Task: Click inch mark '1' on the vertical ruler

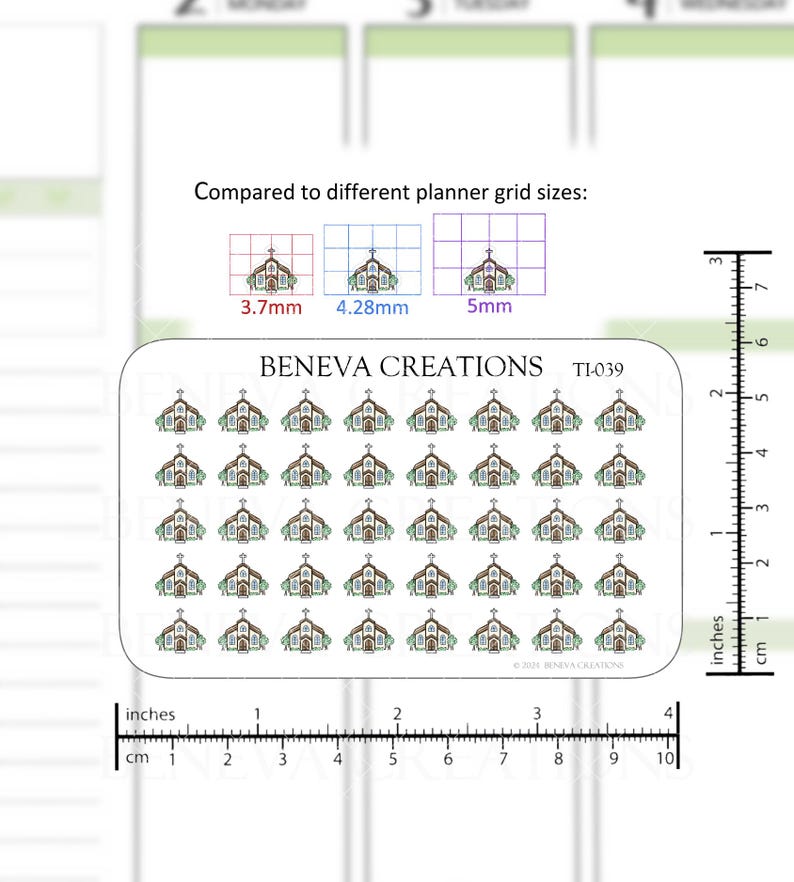Action: pyautogui.click(x=716, y=533)
